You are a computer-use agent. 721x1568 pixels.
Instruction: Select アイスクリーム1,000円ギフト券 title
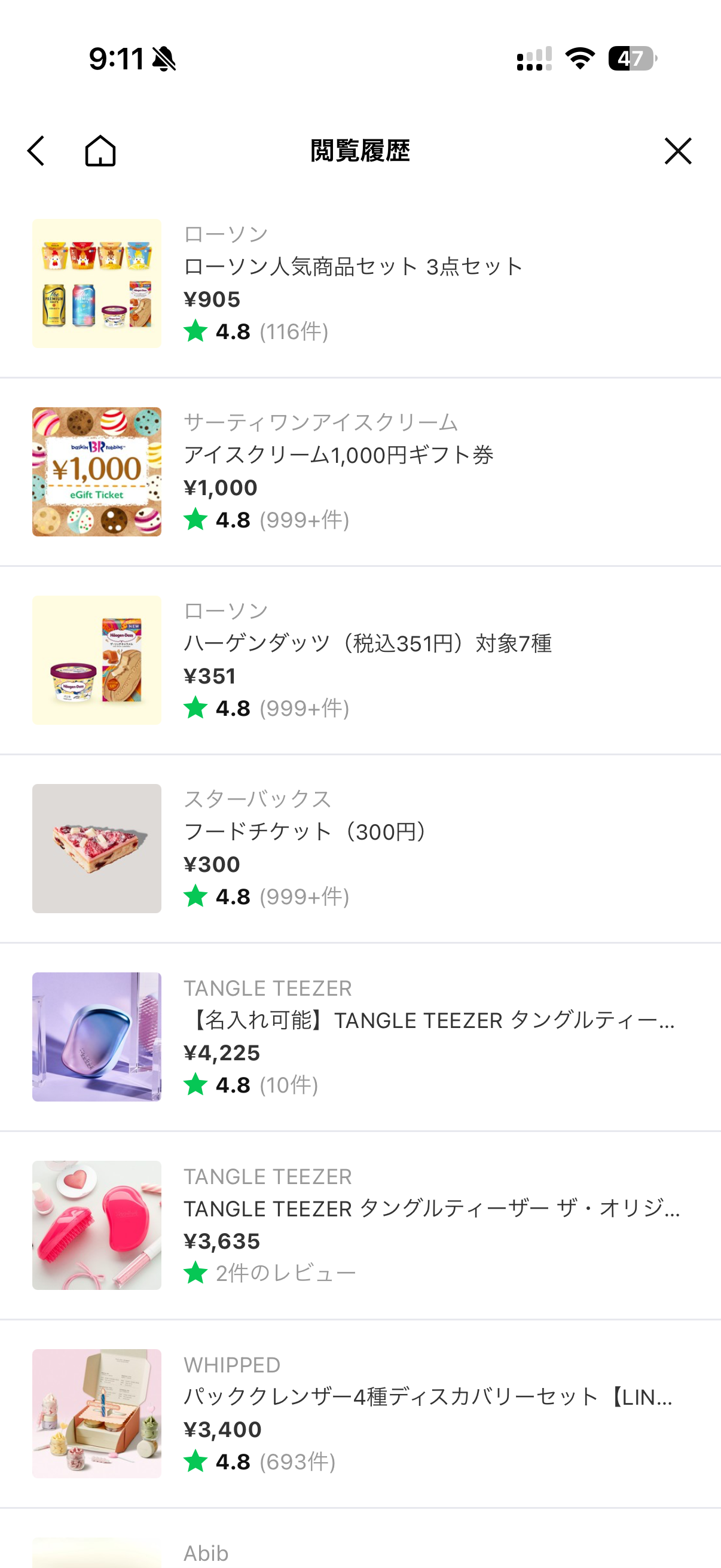click(x=338, y=454)
